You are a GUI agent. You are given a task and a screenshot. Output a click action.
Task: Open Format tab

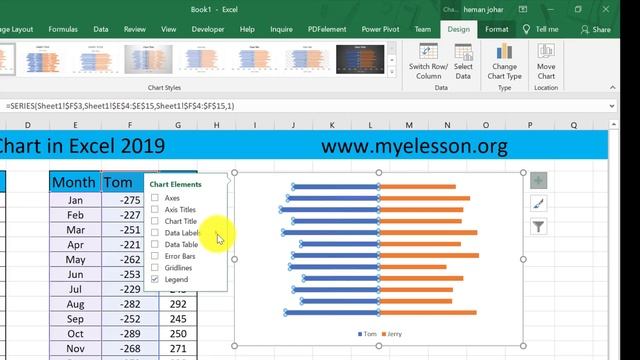[497, 29]
